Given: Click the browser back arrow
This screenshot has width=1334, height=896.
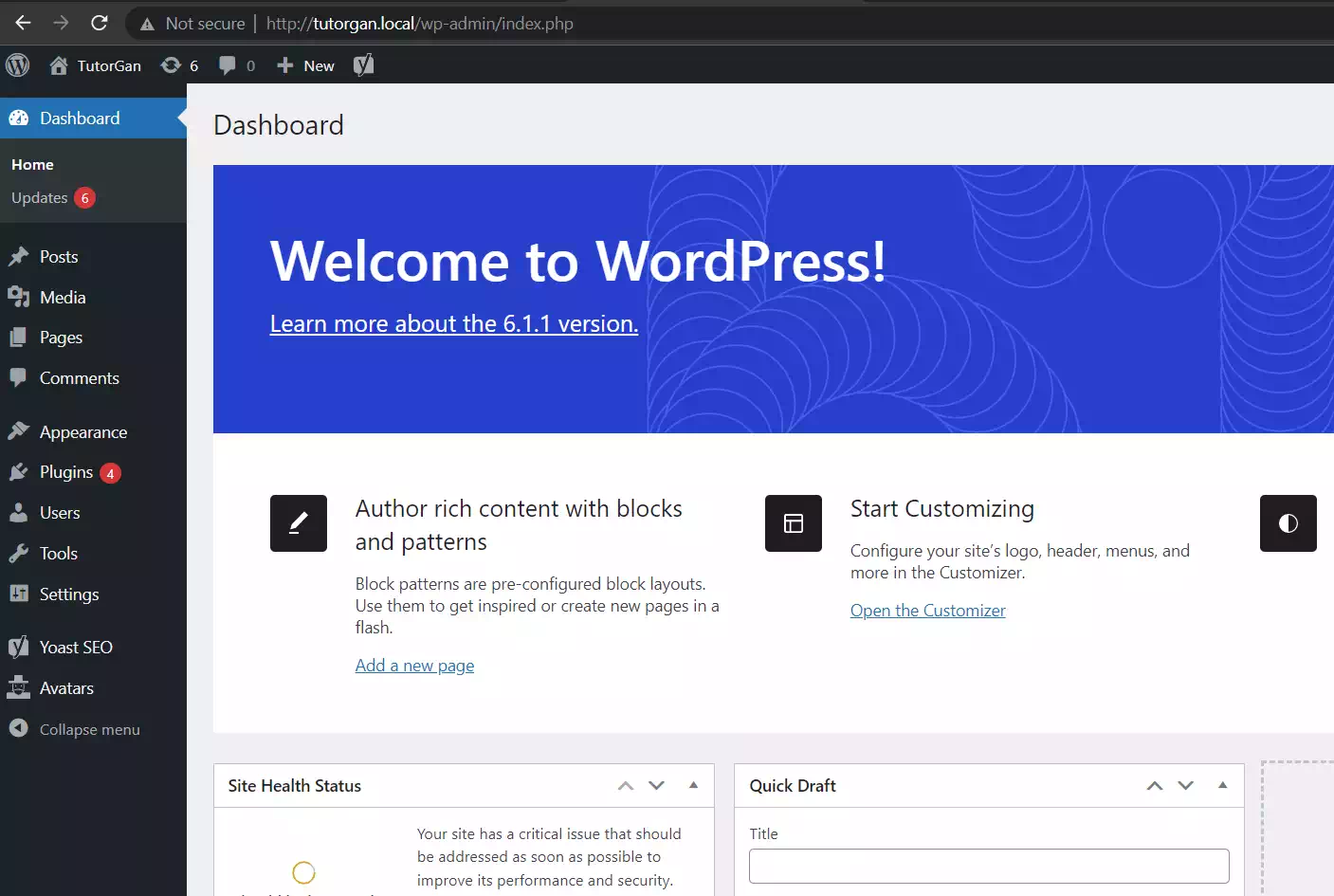Looking at the screenshot, I should (24, 23).
